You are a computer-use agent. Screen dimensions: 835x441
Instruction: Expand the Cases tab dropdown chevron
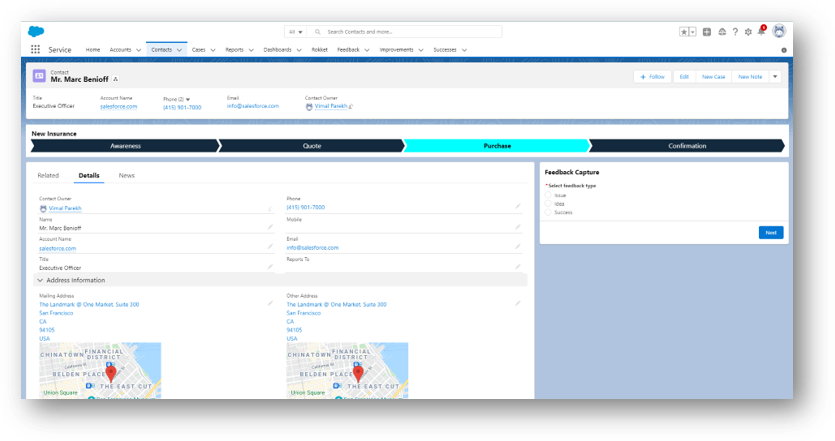(213, 50)
